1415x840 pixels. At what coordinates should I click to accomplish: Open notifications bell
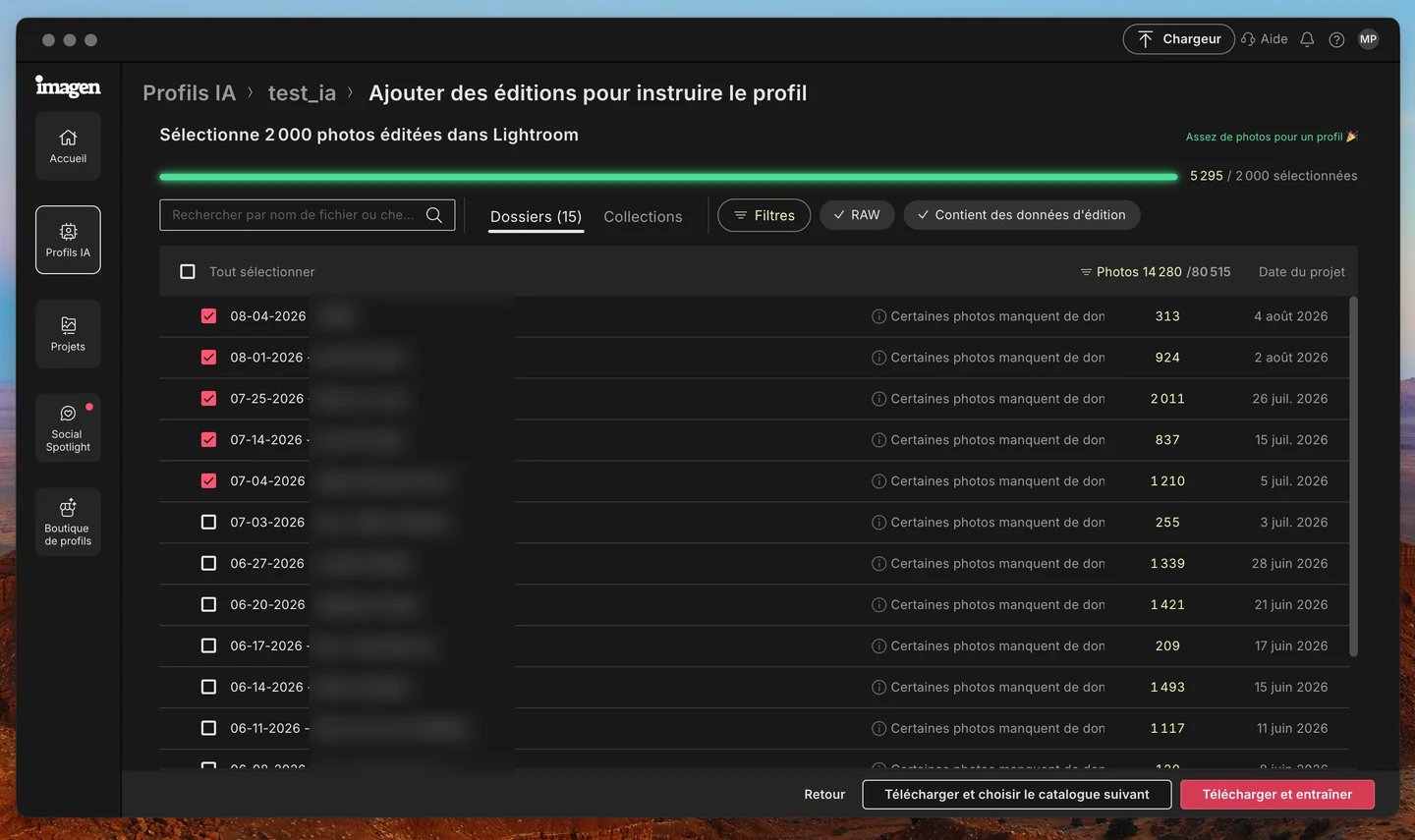click(x=1307, y=39)
